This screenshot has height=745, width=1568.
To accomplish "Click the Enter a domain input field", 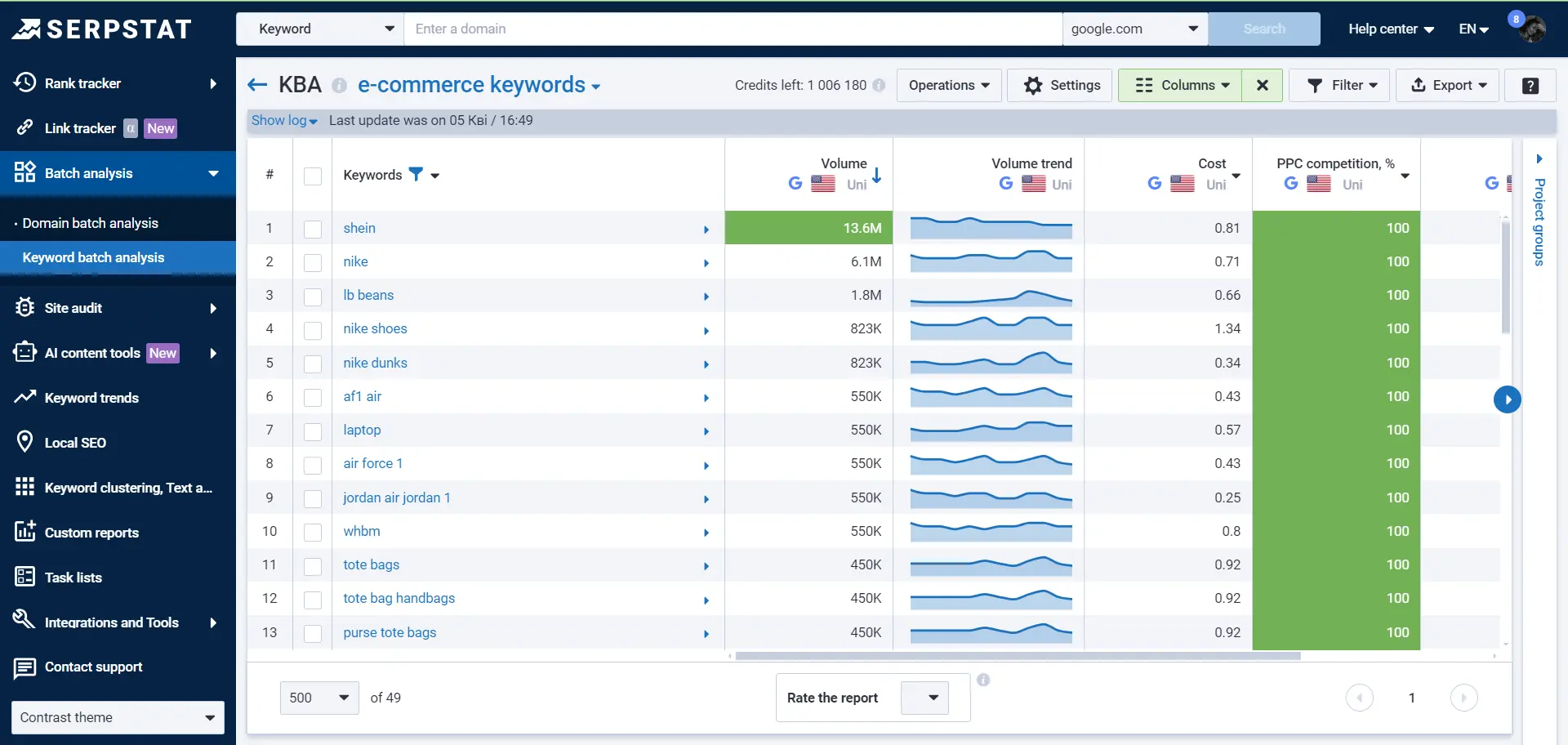I will [733, 29].
